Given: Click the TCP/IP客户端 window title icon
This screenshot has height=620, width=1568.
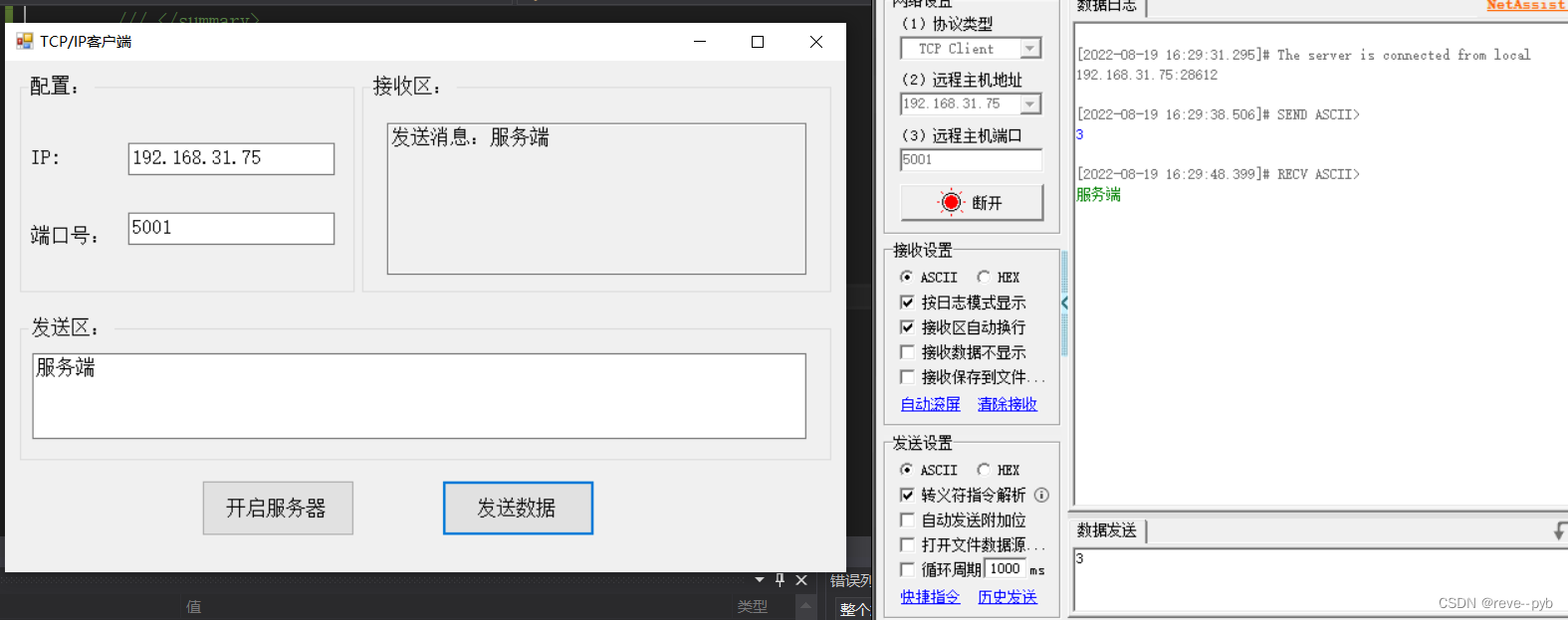Looking at the screenshot, I should click(25, 41).
